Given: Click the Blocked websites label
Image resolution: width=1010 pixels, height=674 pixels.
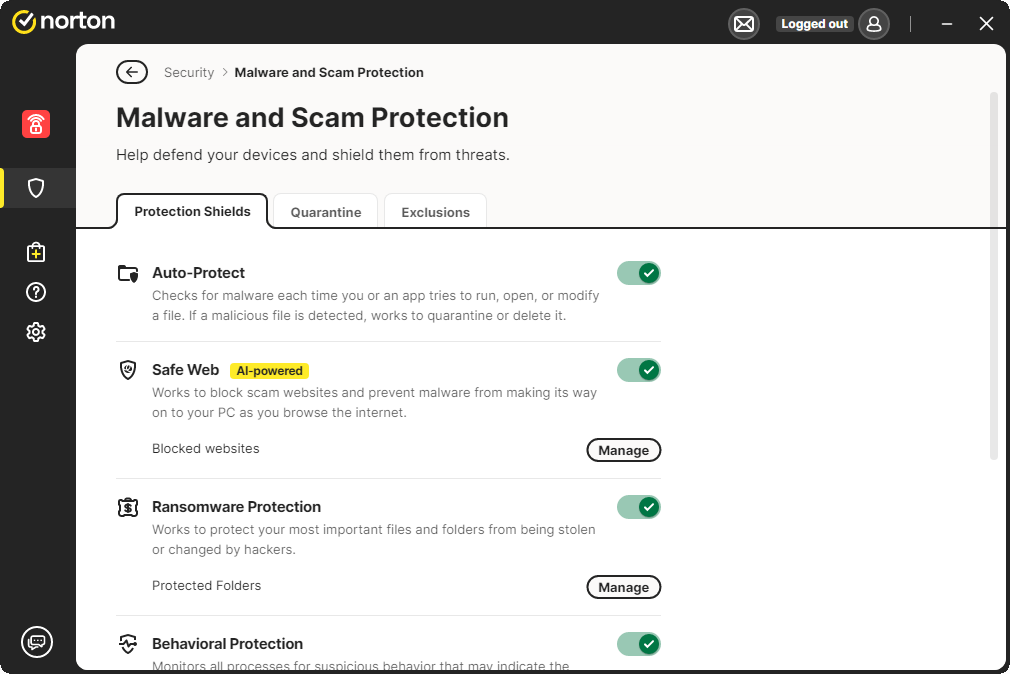Looking at the screenshot, I should pyautogui.click(x=205, y=448).
